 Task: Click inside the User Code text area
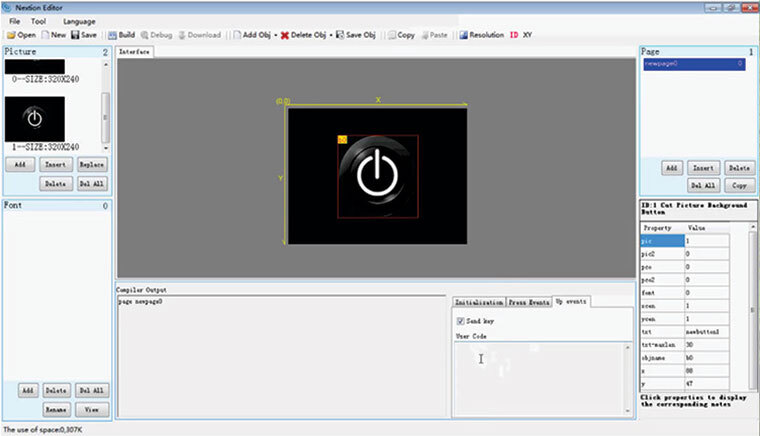click(x=540, y=380)
